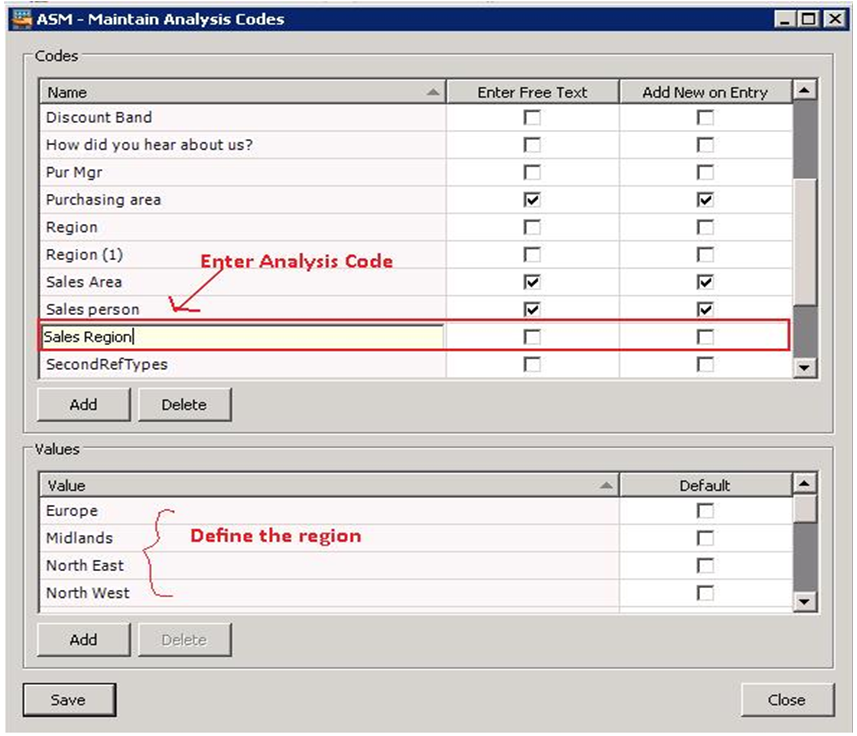Select the Sales Area code
The image size is (857, 736).
243,282
